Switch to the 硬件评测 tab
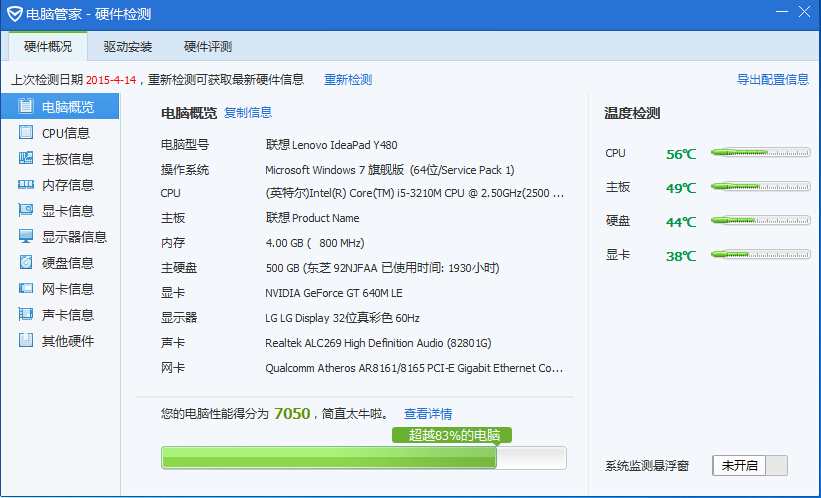This screenshot has width=821, height=498. click(208, 47)
